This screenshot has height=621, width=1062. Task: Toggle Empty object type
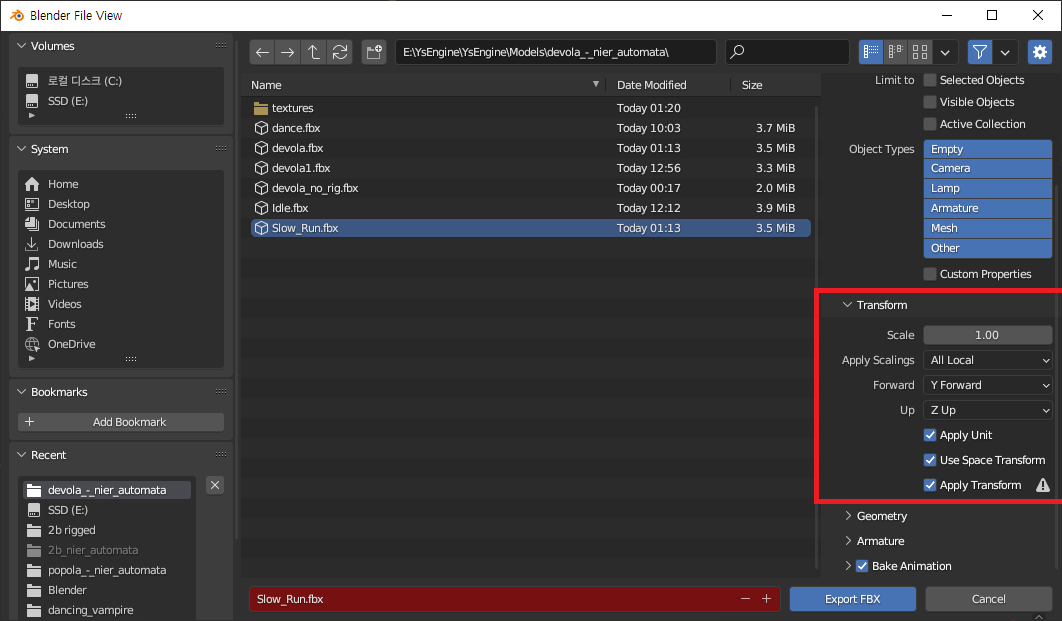point(987,149)
